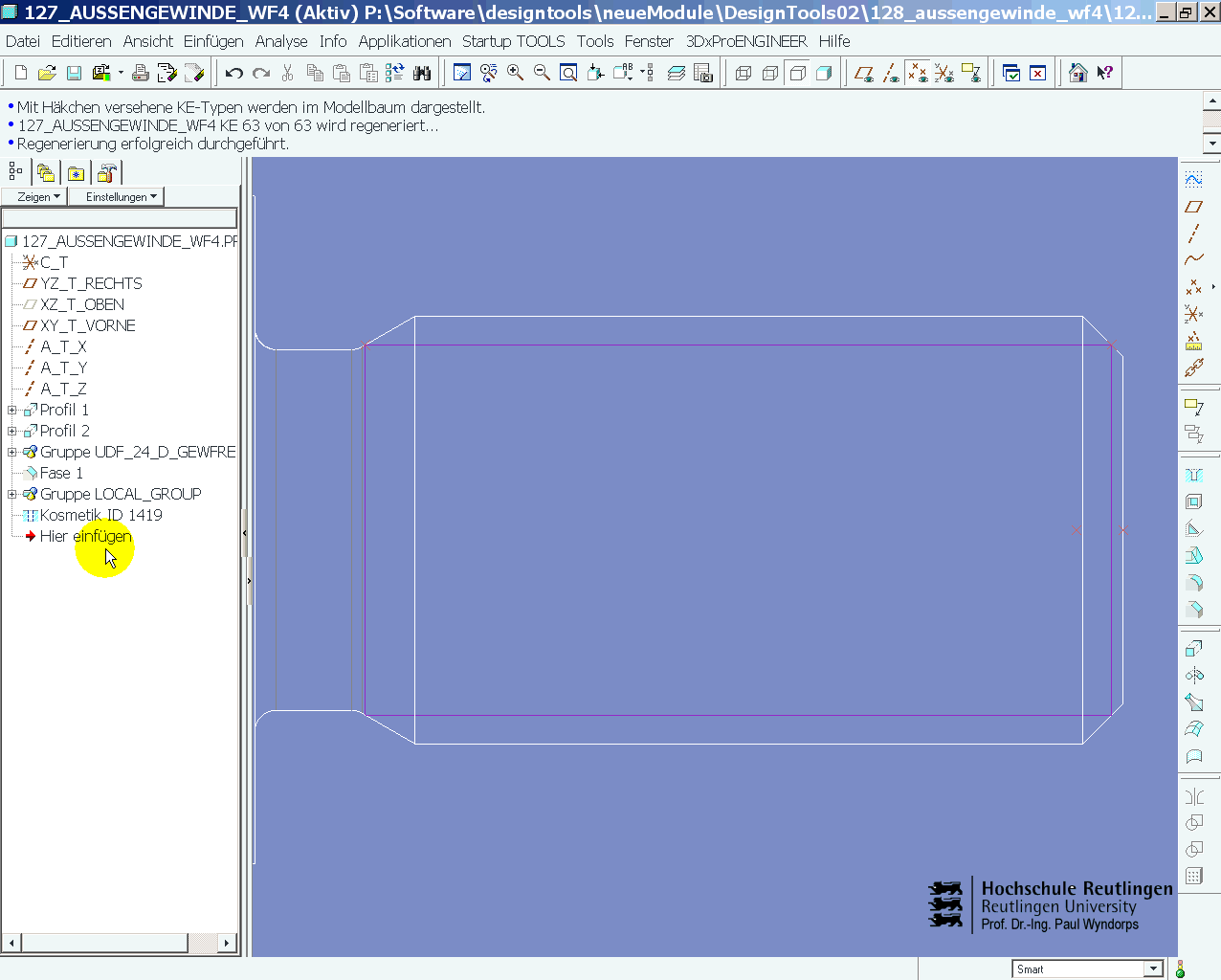Toggle Wireframe display mode
The height and width of the screenshot is (980, 1221).
pos(744,73)
